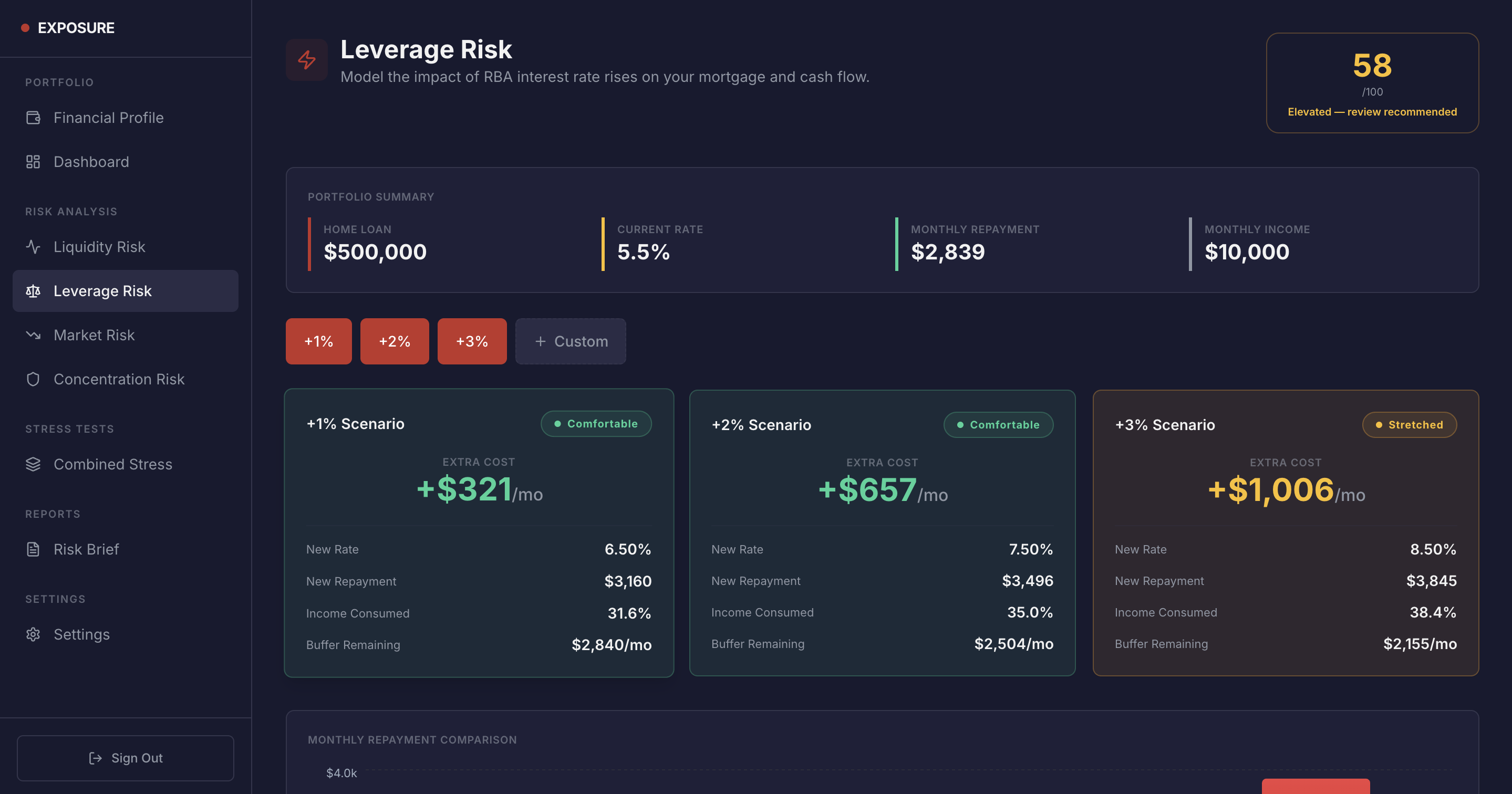Click the Liquidity Risk waveform icon

[33, 246]
